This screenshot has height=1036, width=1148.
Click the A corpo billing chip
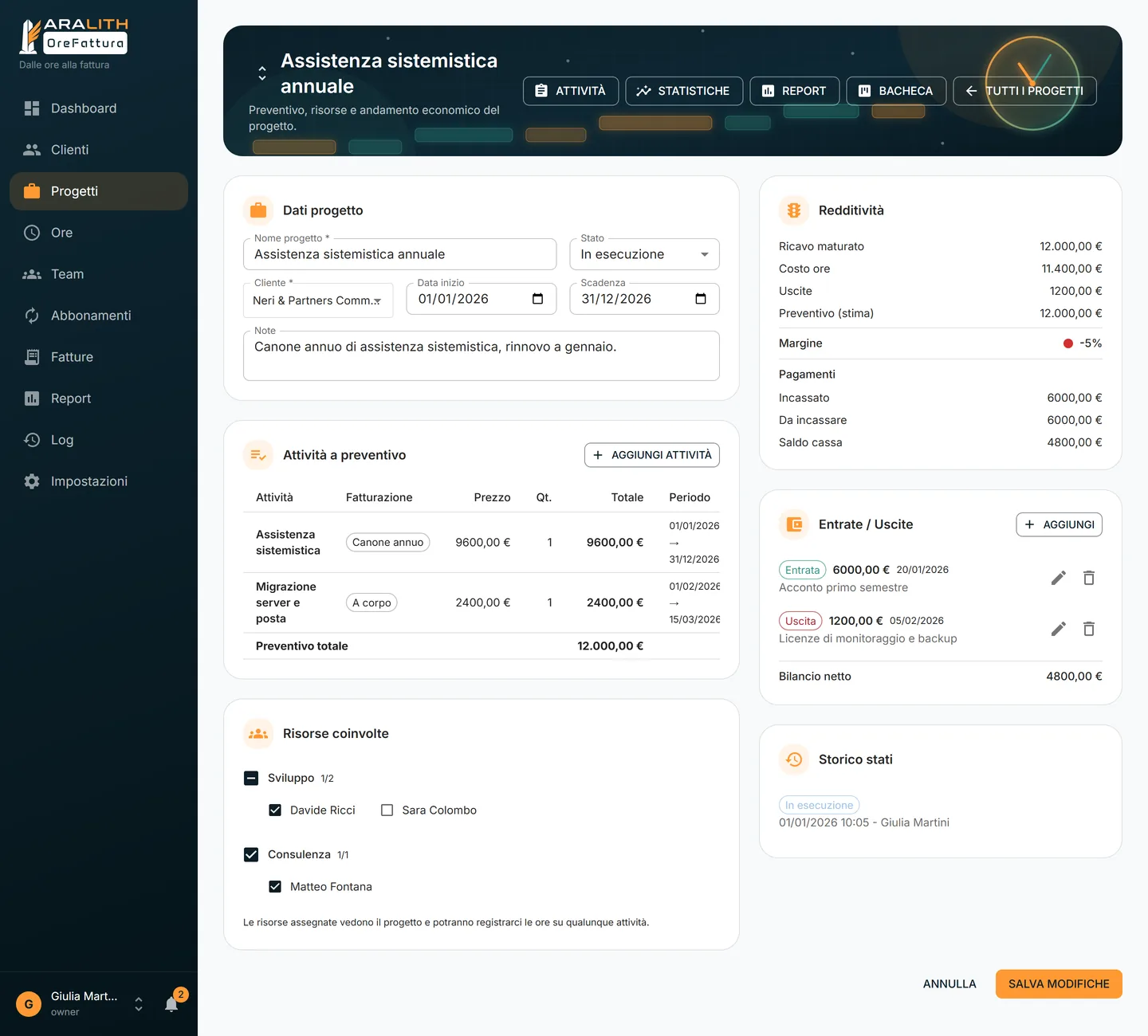pyautogui.click(x=372, y=602)
